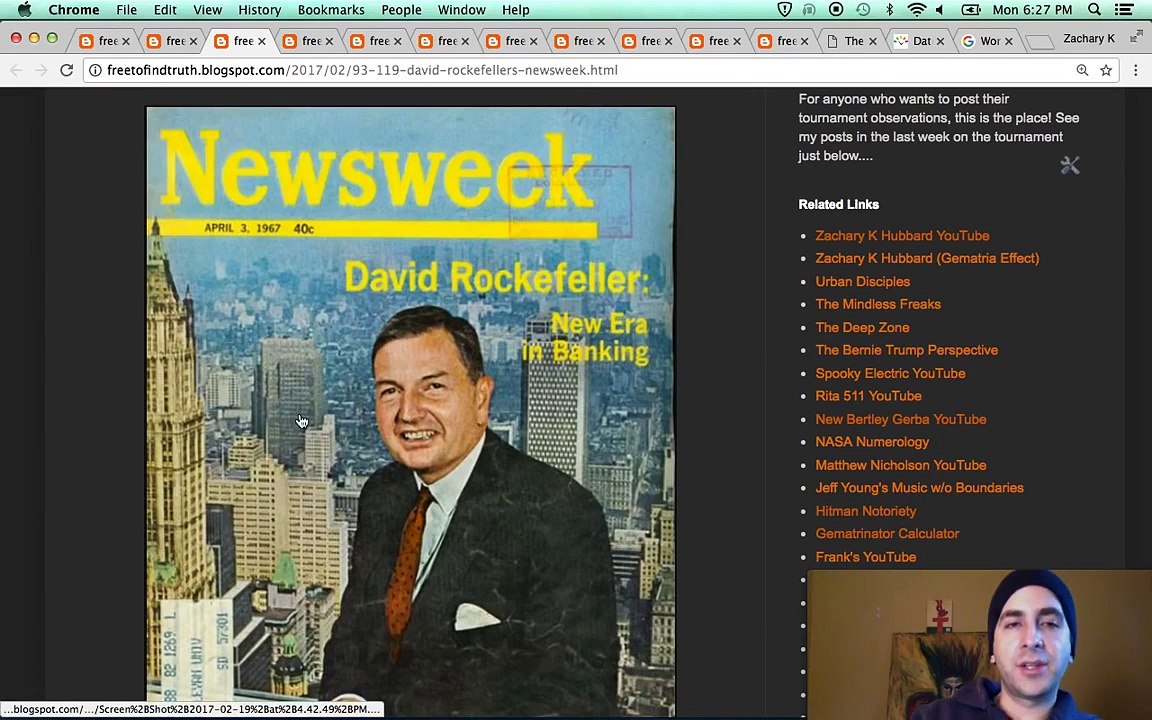The height and width of the screenshot is (720, 1152).
Task: Visit The Bernie Trump Perspective link
Action: [x=907, y=350]
